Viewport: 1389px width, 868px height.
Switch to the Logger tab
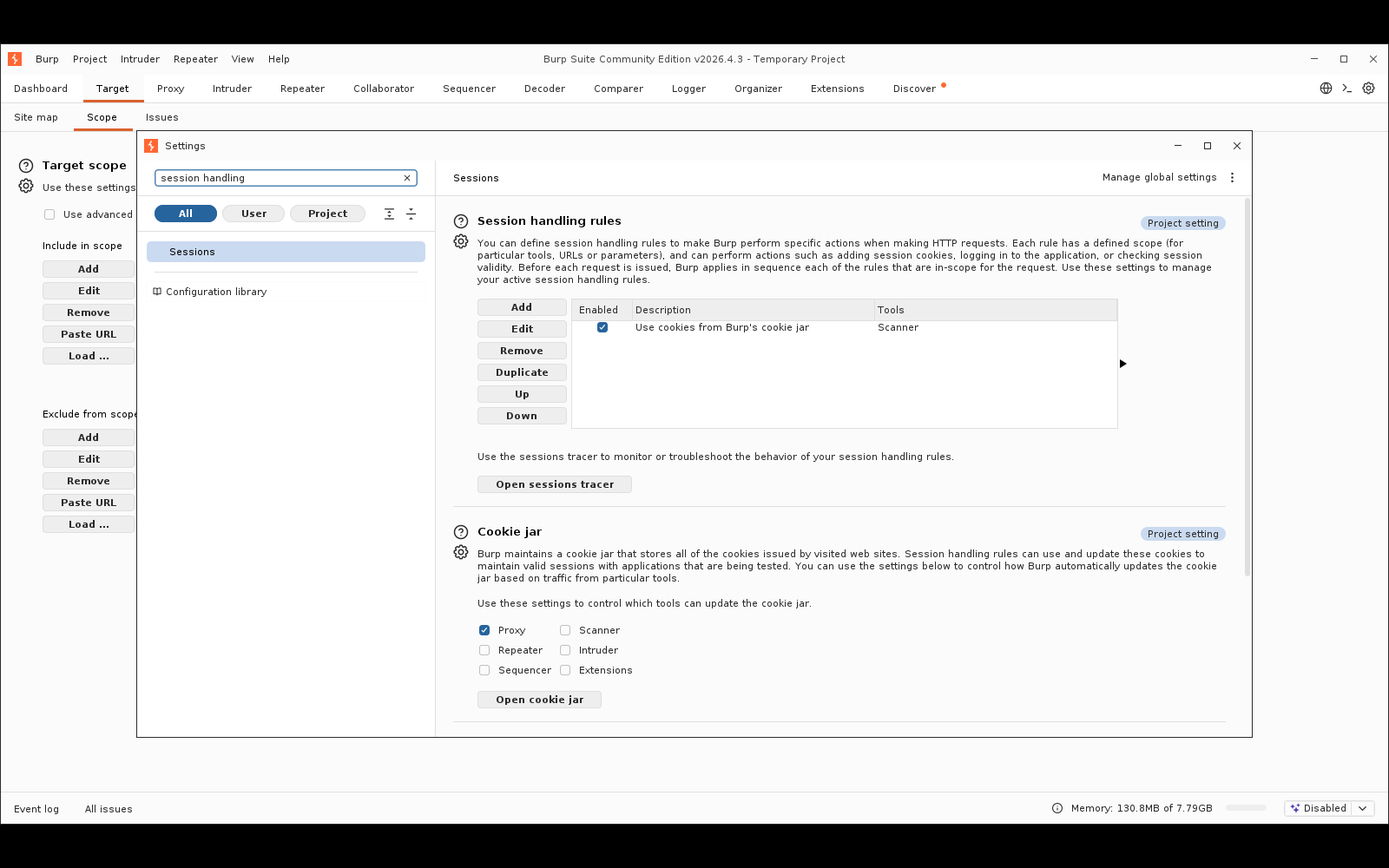(688, 89)
